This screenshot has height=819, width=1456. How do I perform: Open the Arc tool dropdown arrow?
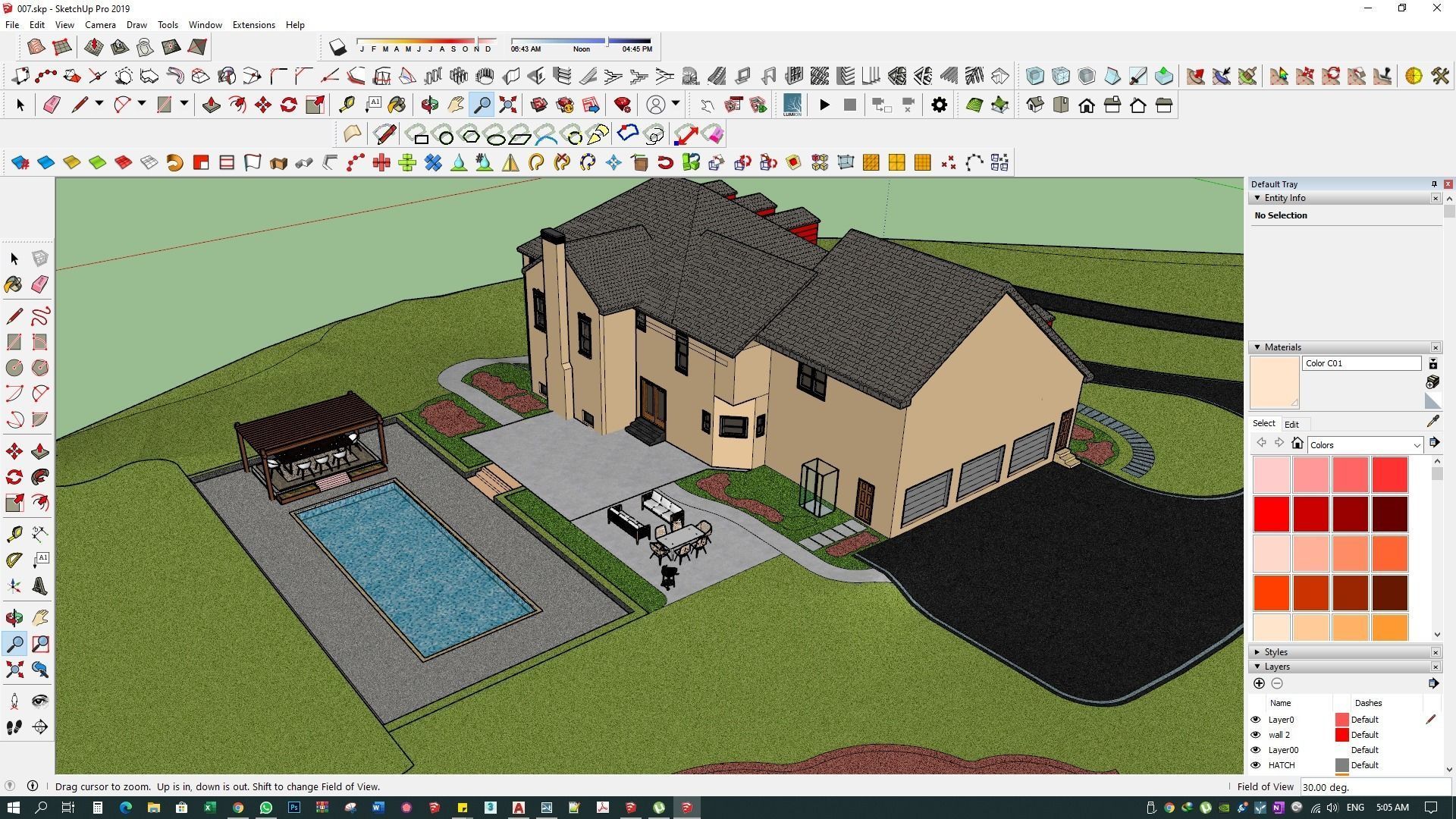tap(141, 104)
